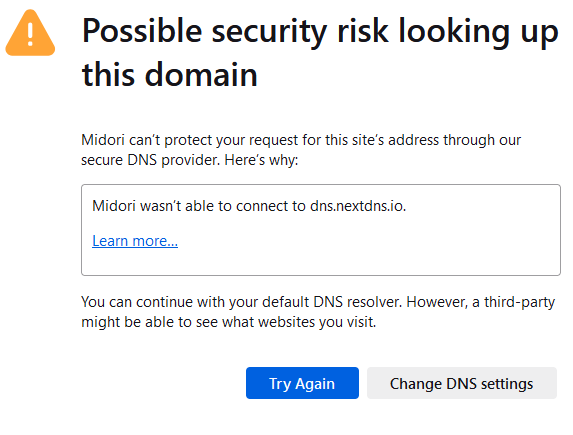
Task: Click the Try Again button
Action: pyautogui.click(x=302, y=383)
